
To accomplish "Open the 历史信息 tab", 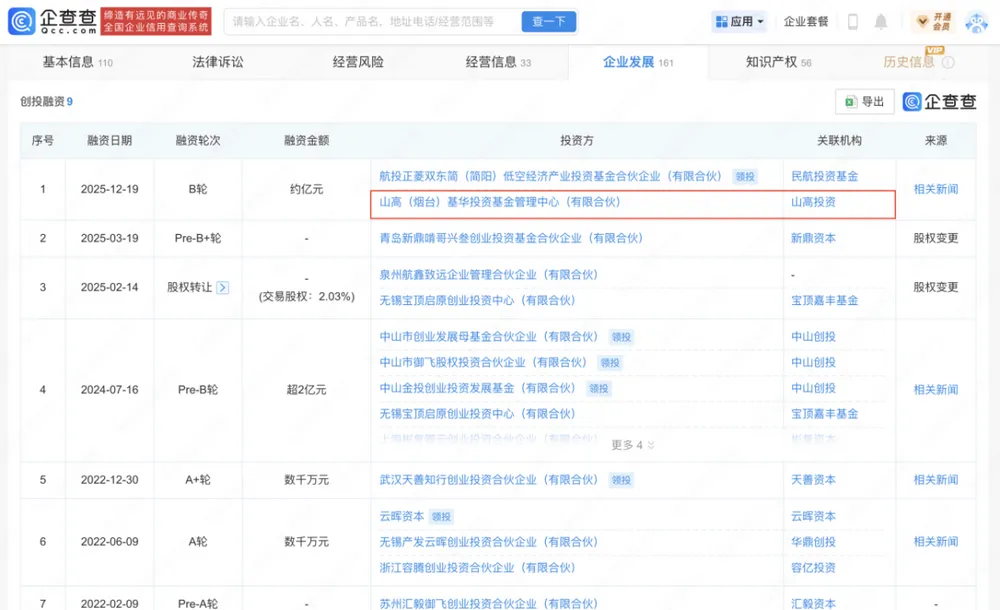I will click(908, 62).
